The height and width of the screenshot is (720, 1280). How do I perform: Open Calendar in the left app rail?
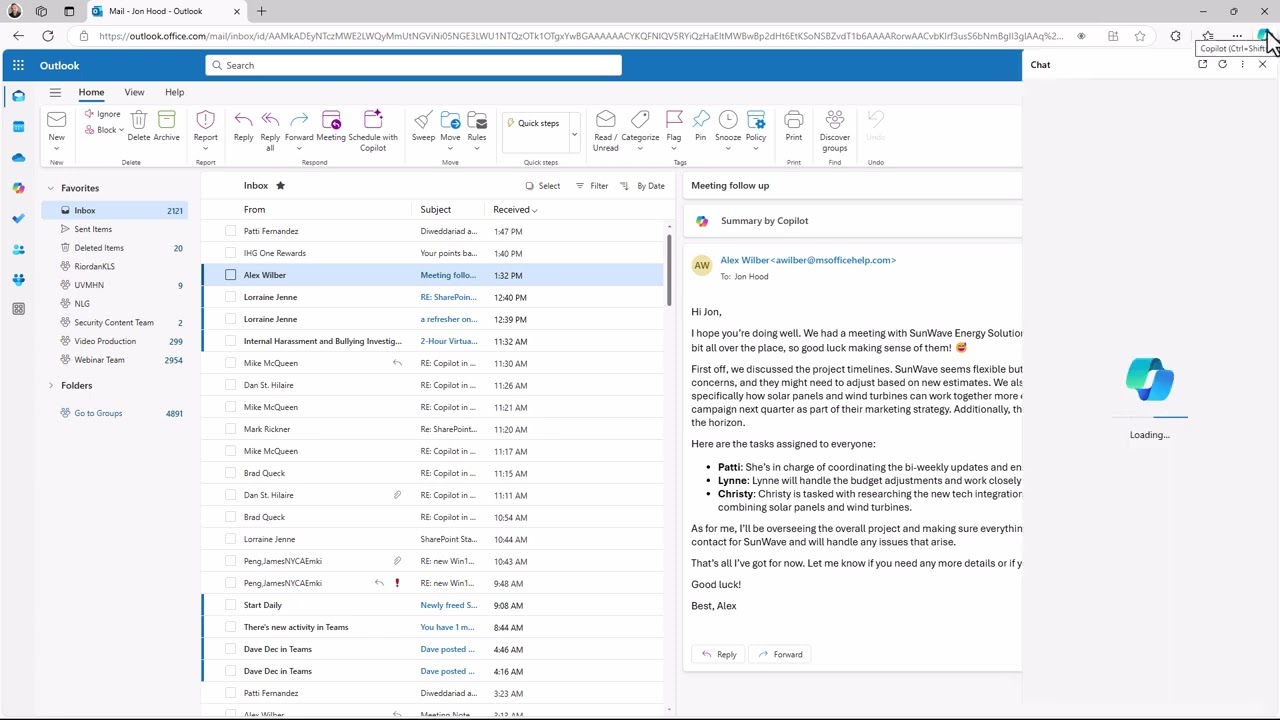pyautogui.click(x=18, y=127)
